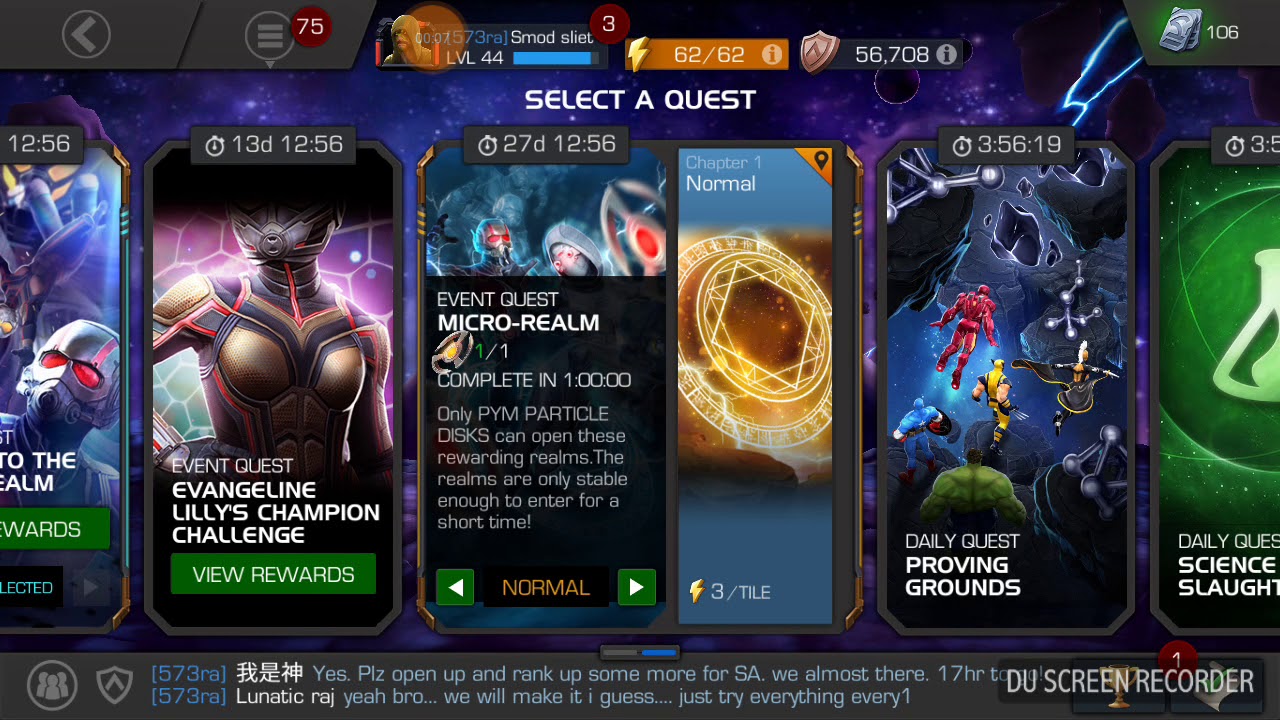
Task: Select previous difficulty with left arrow
Action: 455,587
